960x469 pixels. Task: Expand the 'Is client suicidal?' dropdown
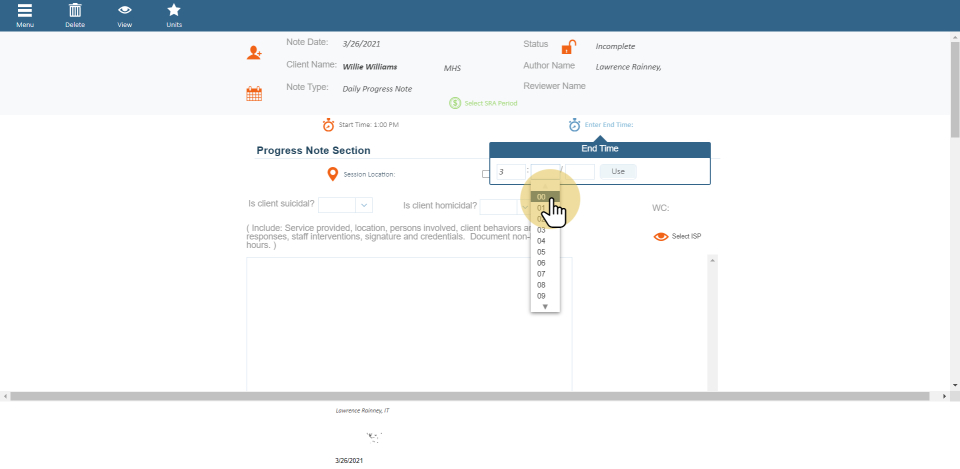coord(364,205)
